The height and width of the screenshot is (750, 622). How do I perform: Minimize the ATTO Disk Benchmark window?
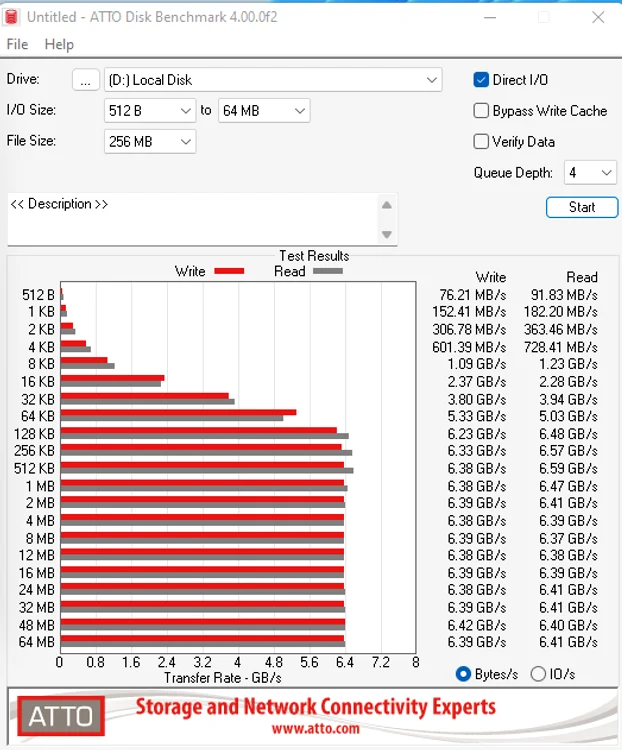[x=490, y=17]
